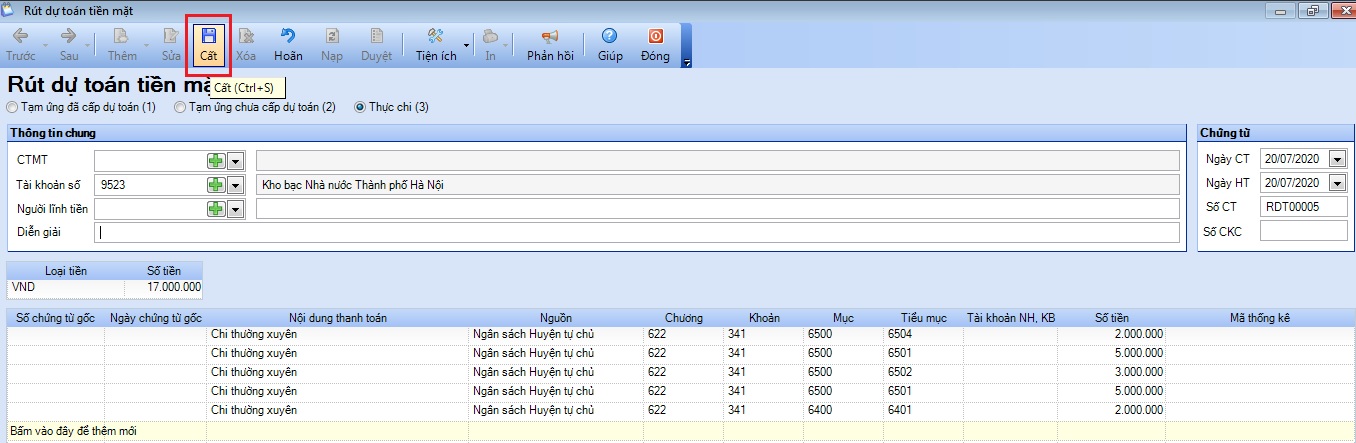Click the Tài khoản NH, KB column header

pyautogui.click(x=1011, y=318)
